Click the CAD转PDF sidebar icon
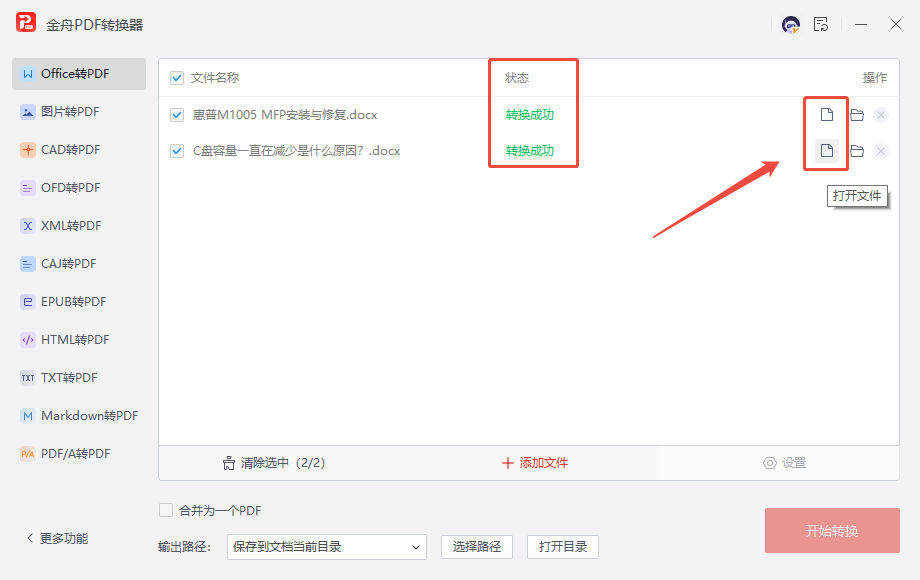Screen dimensions: 920x580 [x=28, y=150]
